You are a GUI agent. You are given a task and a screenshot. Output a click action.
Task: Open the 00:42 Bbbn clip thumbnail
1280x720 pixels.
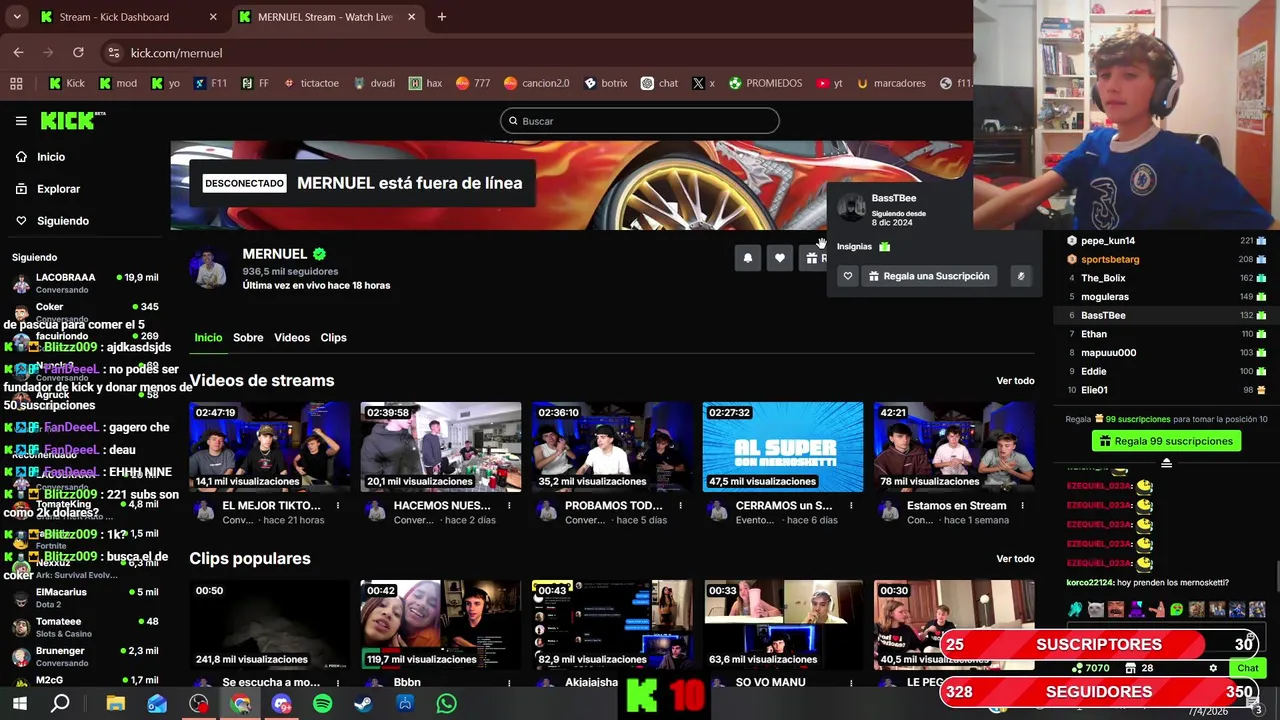[x=440, y=625]
